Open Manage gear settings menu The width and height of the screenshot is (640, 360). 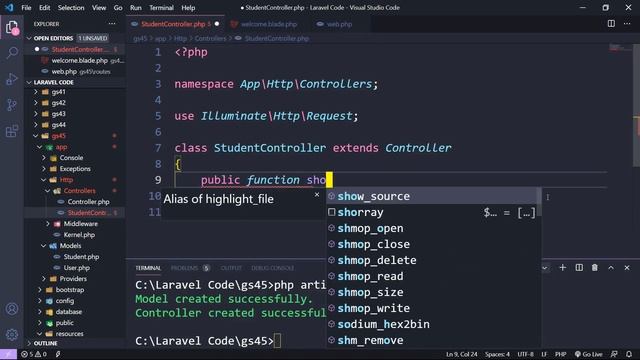pyautogui.click(x=12, y=334)
